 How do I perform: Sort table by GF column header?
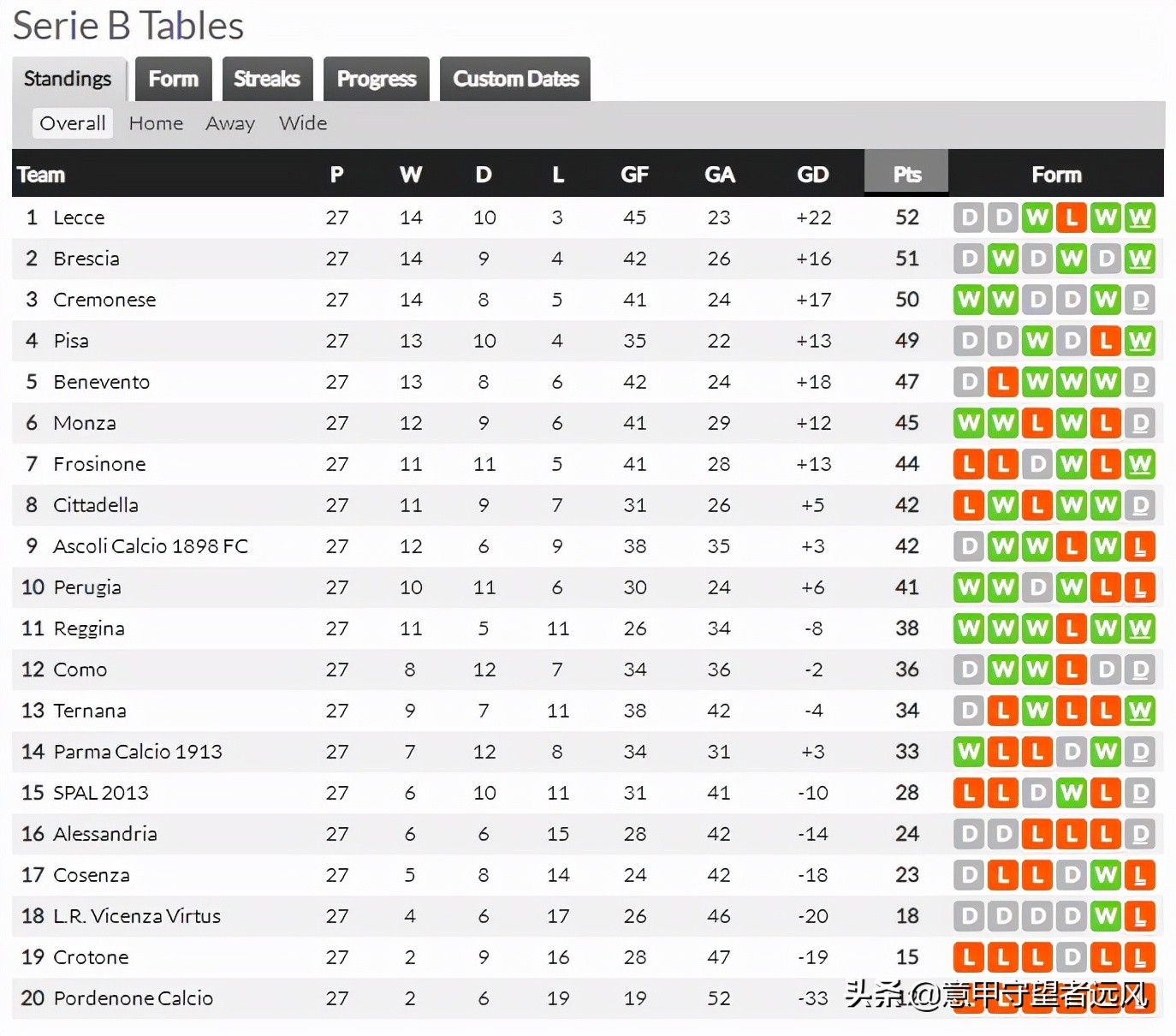634,175
